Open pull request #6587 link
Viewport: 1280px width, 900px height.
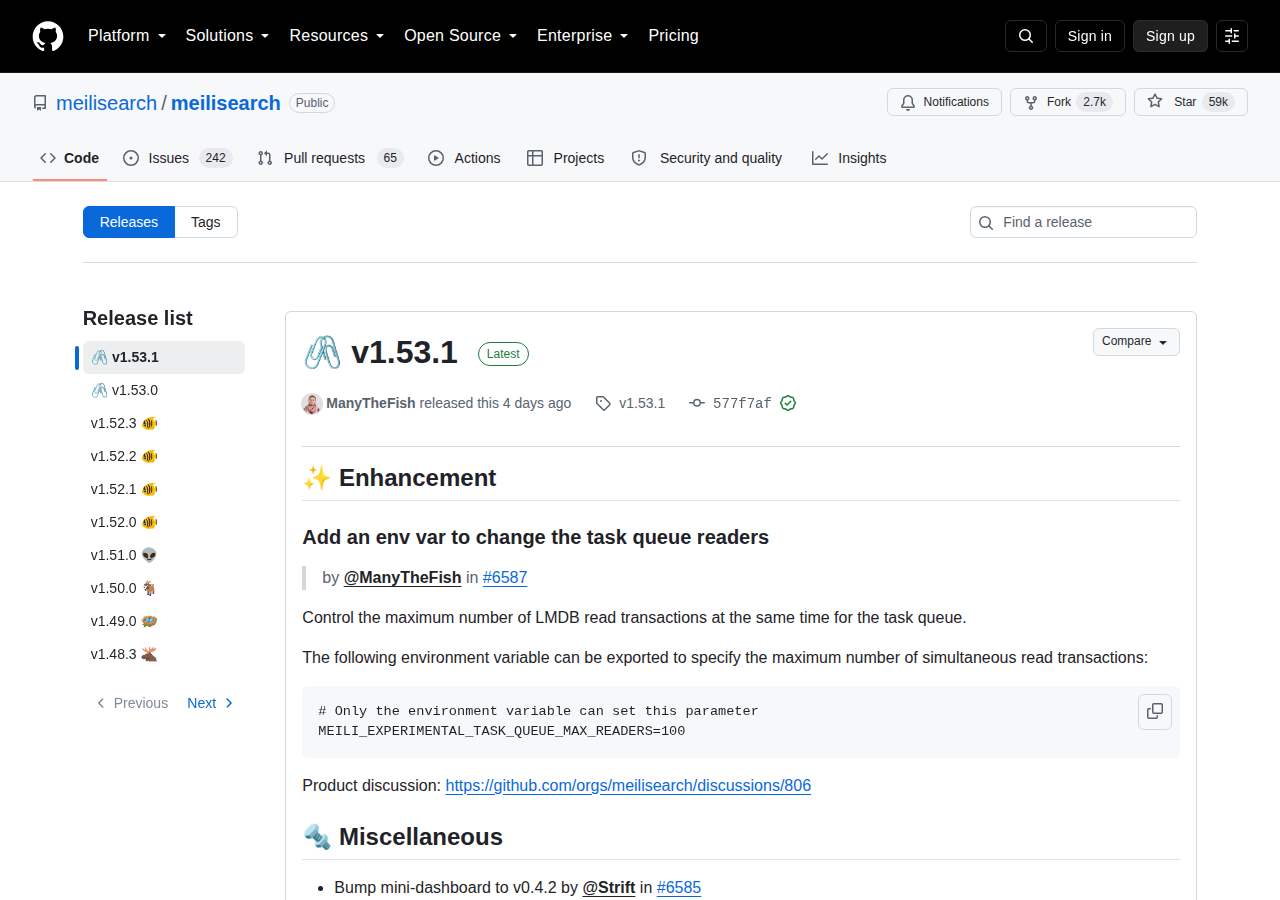(x=505, y=577)
